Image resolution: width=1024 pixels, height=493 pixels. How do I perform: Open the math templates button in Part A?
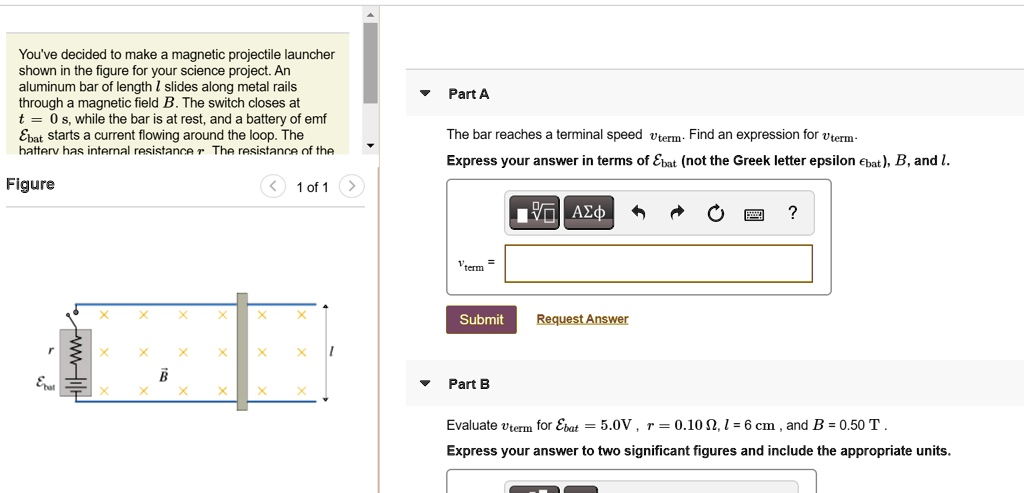click(x=534, y=212)
